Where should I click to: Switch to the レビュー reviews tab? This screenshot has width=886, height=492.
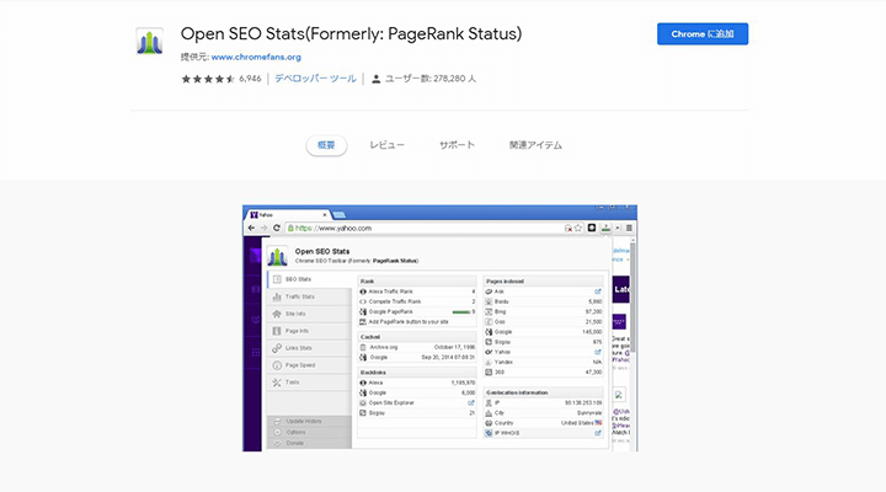pyautogui.click(x=387, y=145)
